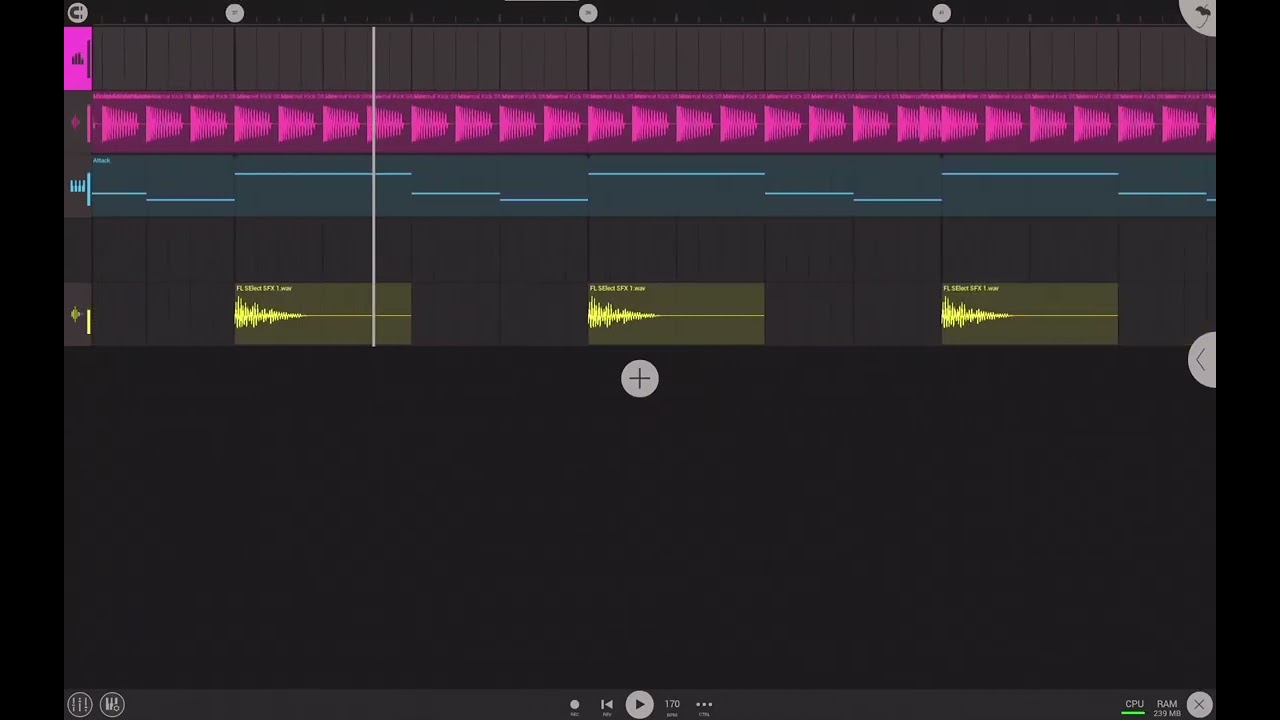Select the Attack automation clip label
Image resolution: width=1280 pixels, height=720 pixels.
[x=101, y=160]
